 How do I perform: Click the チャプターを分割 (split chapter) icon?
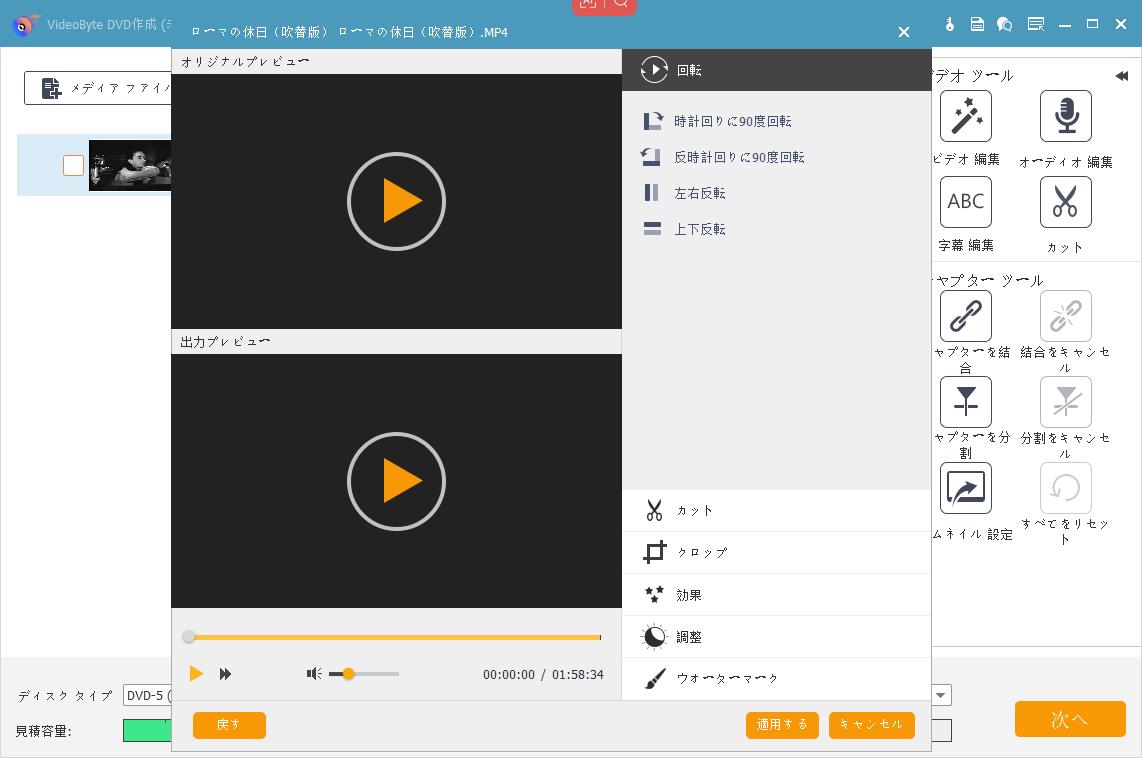966,401
